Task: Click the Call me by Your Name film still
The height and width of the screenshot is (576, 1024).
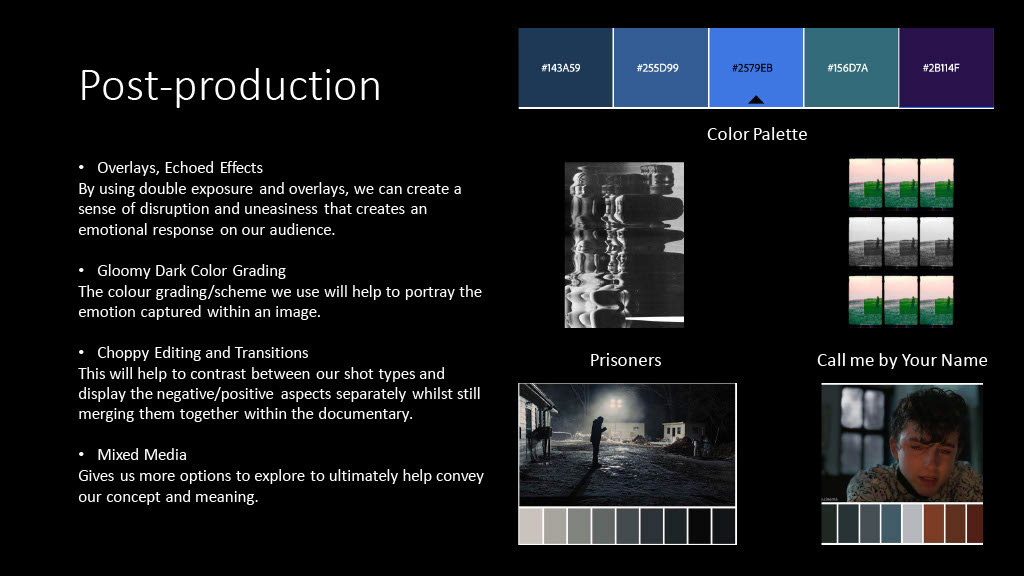Action: (x=902, y=443)
